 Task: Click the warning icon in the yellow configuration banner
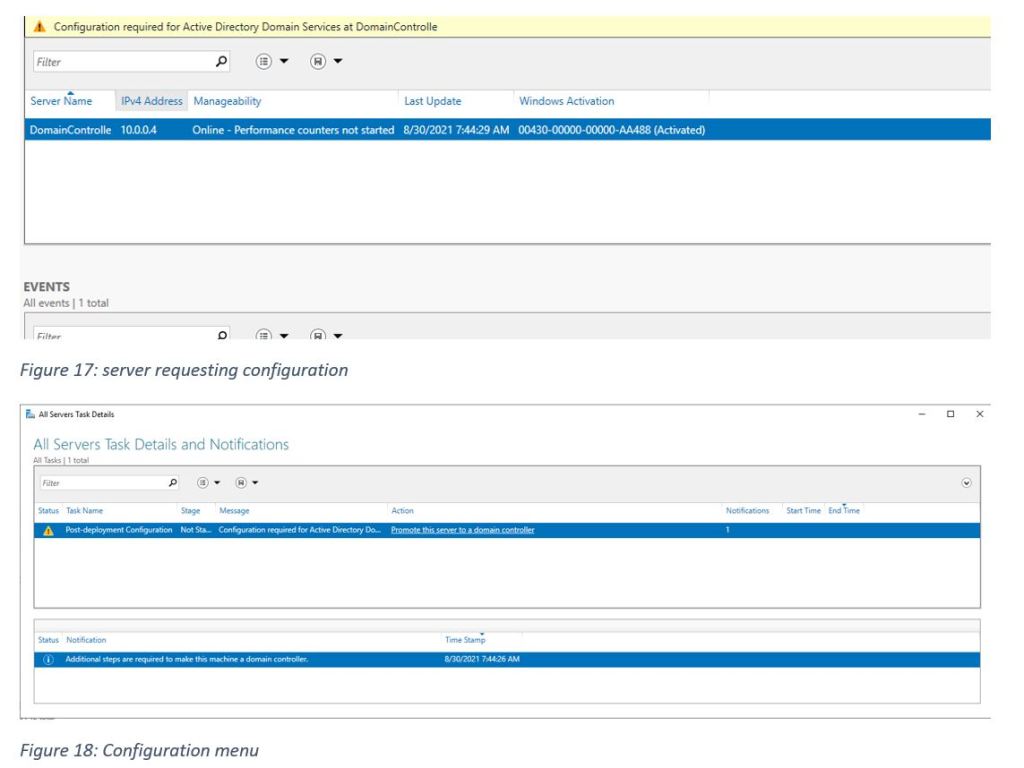[x=39, y=26]
